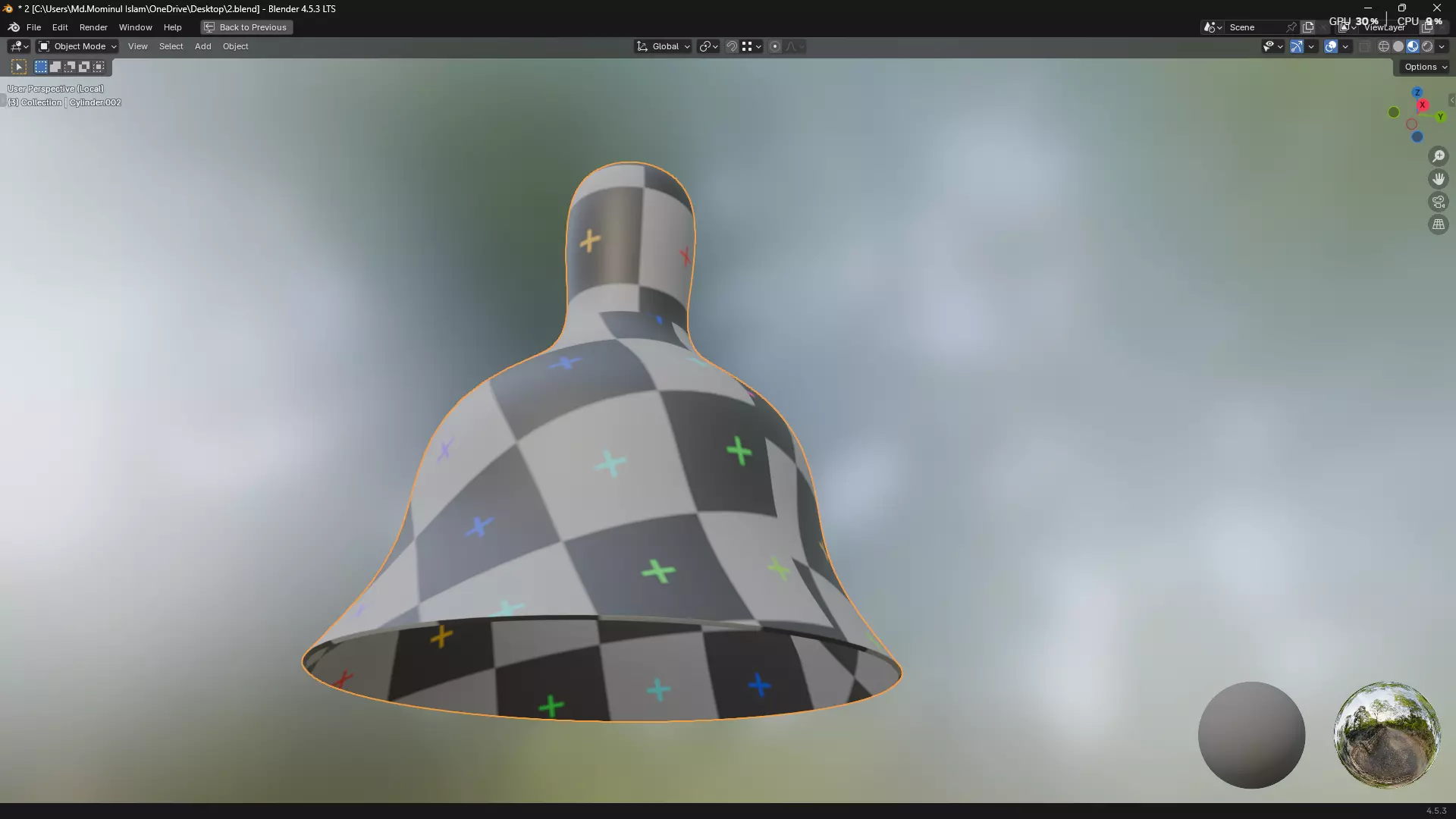This screenshot has width=1456, height=819.
Task: Switch to Rendered viewport shading
Action: click(x=1427, y=46)
